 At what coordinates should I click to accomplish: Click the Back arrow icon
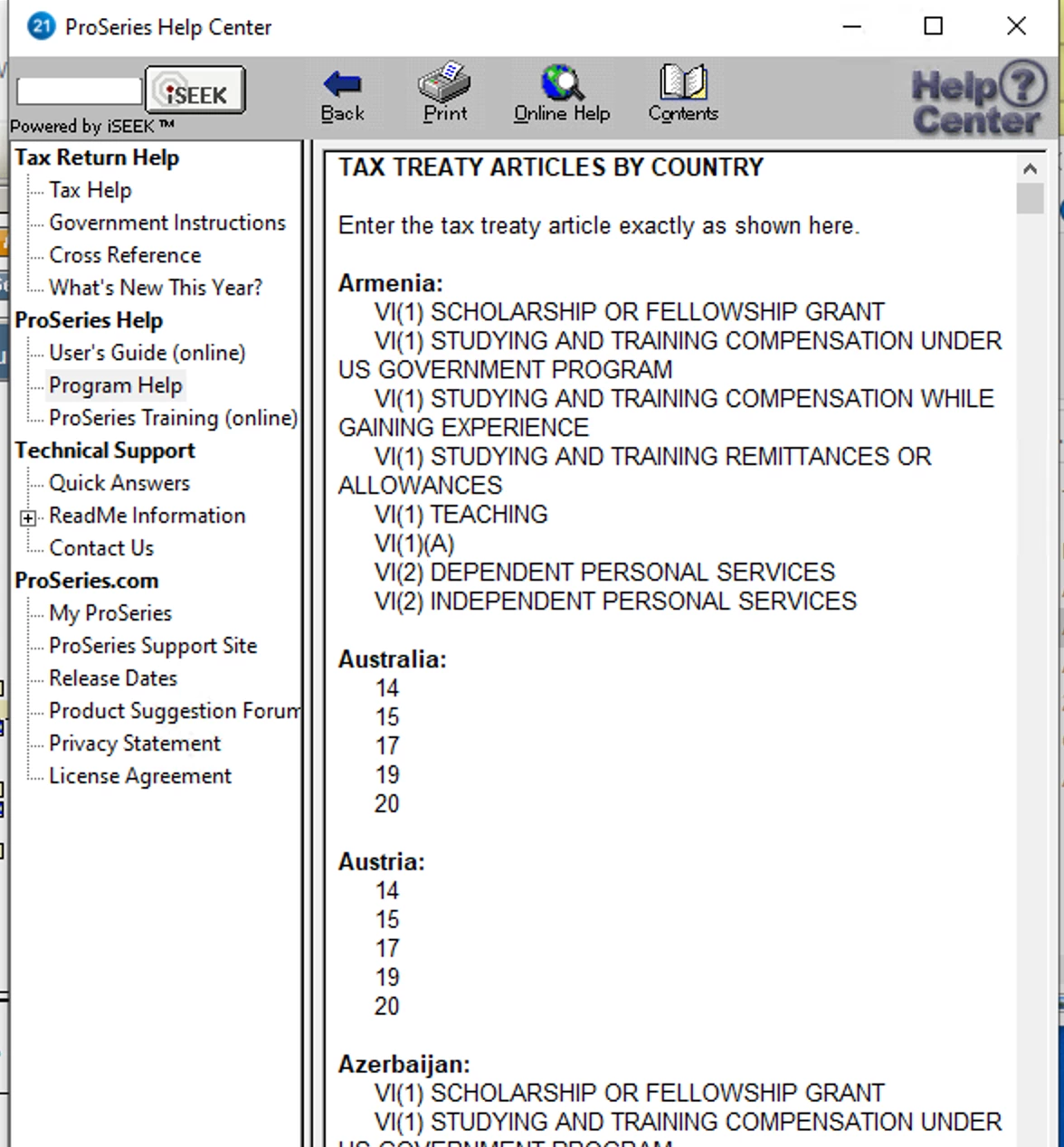tap(342, 85)
